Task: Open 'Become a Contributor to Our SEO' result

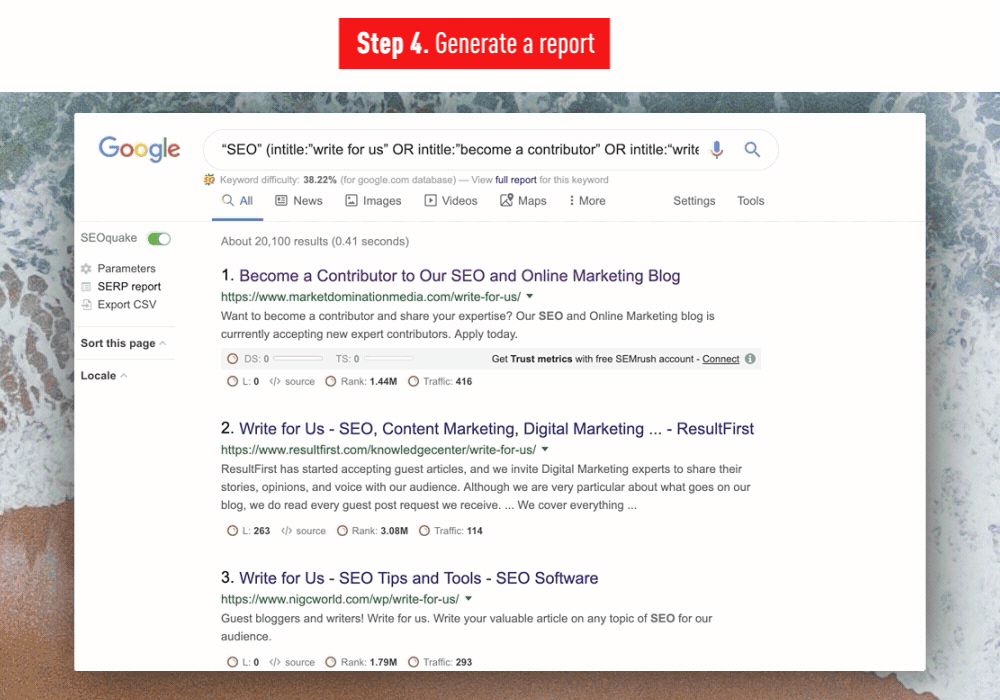Action: 459,275
